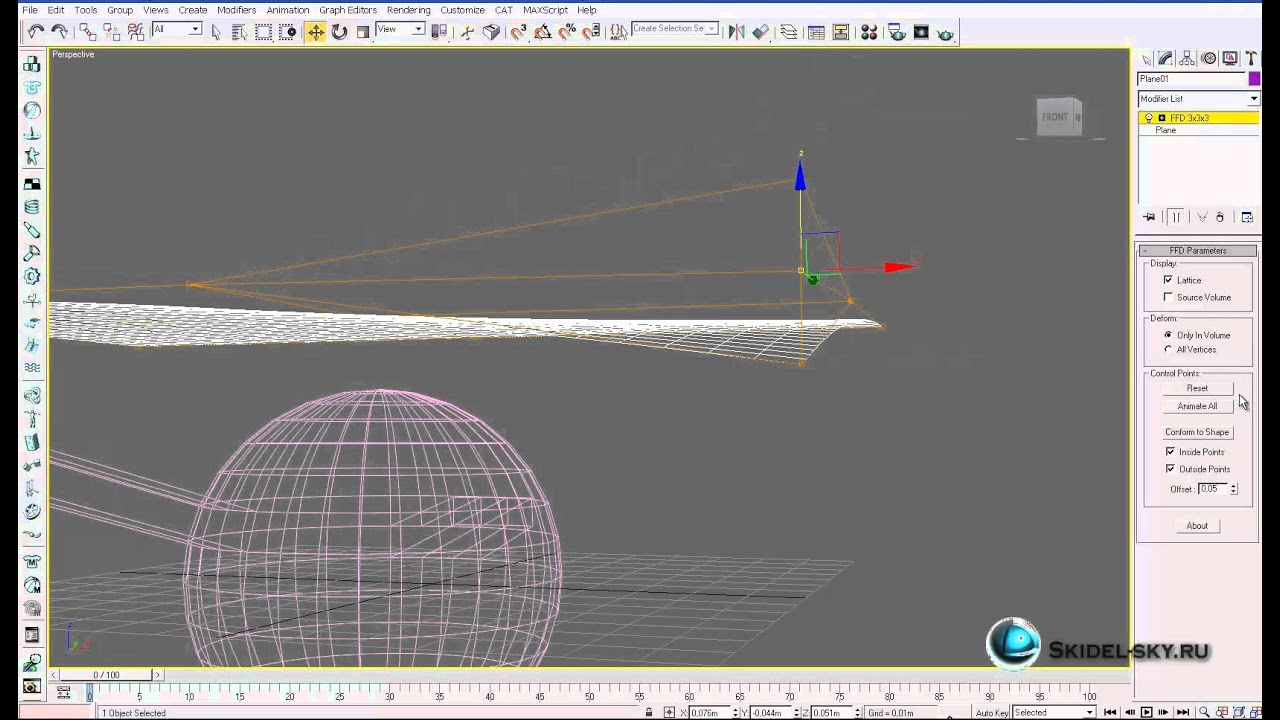The height and width of the screenshot is (720, 1280).
Task: Switch to the Display command panel
Action: coord(1230,58)
